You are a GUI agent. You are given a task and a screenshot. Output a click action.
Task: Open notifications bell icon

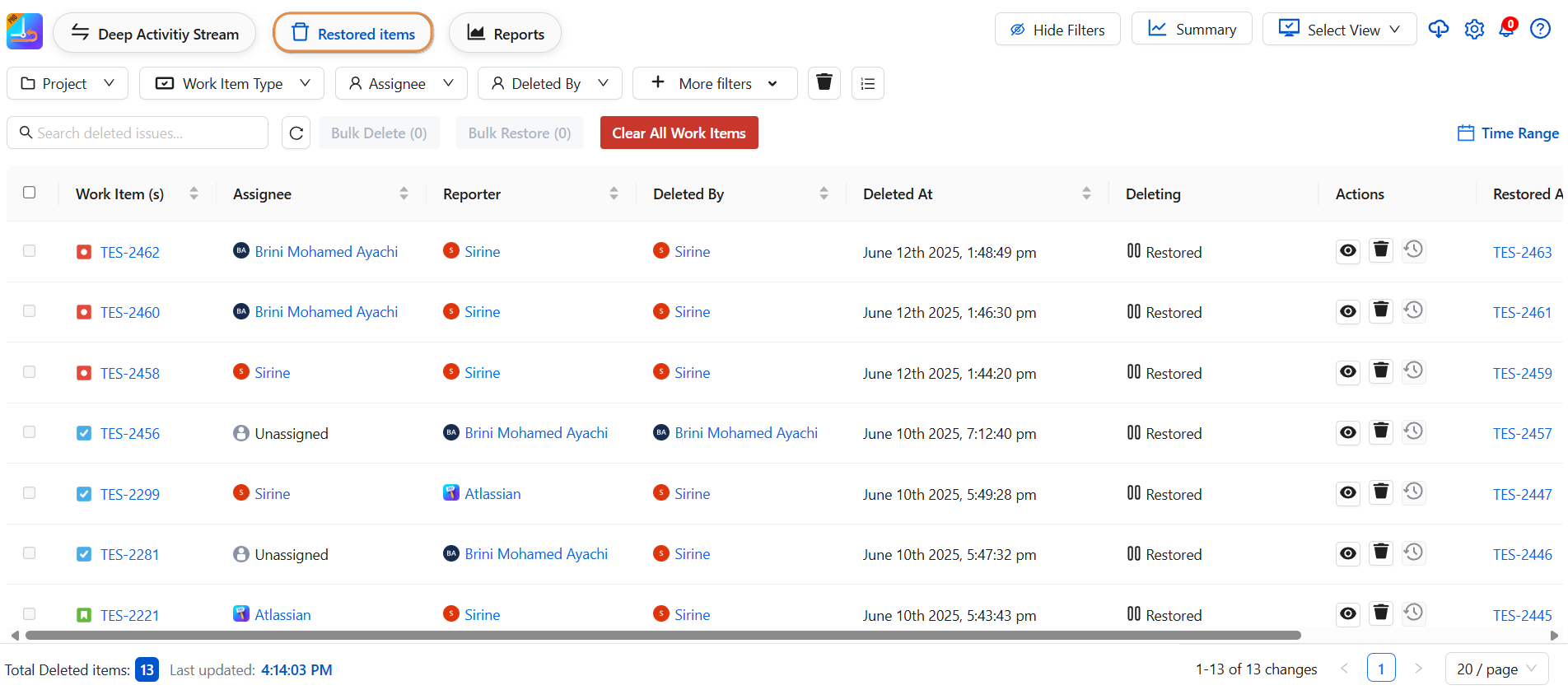(x=1507, y=29)
